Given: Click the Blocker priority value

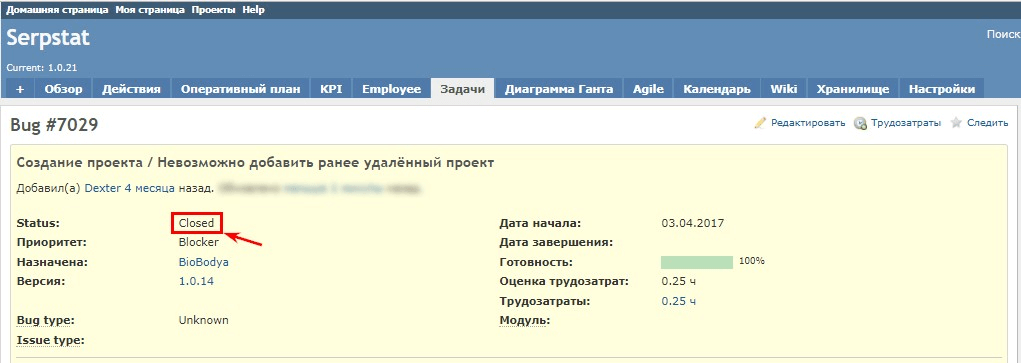Looking at the screenshot, I should pyautogui.click(x=199, y=242).
